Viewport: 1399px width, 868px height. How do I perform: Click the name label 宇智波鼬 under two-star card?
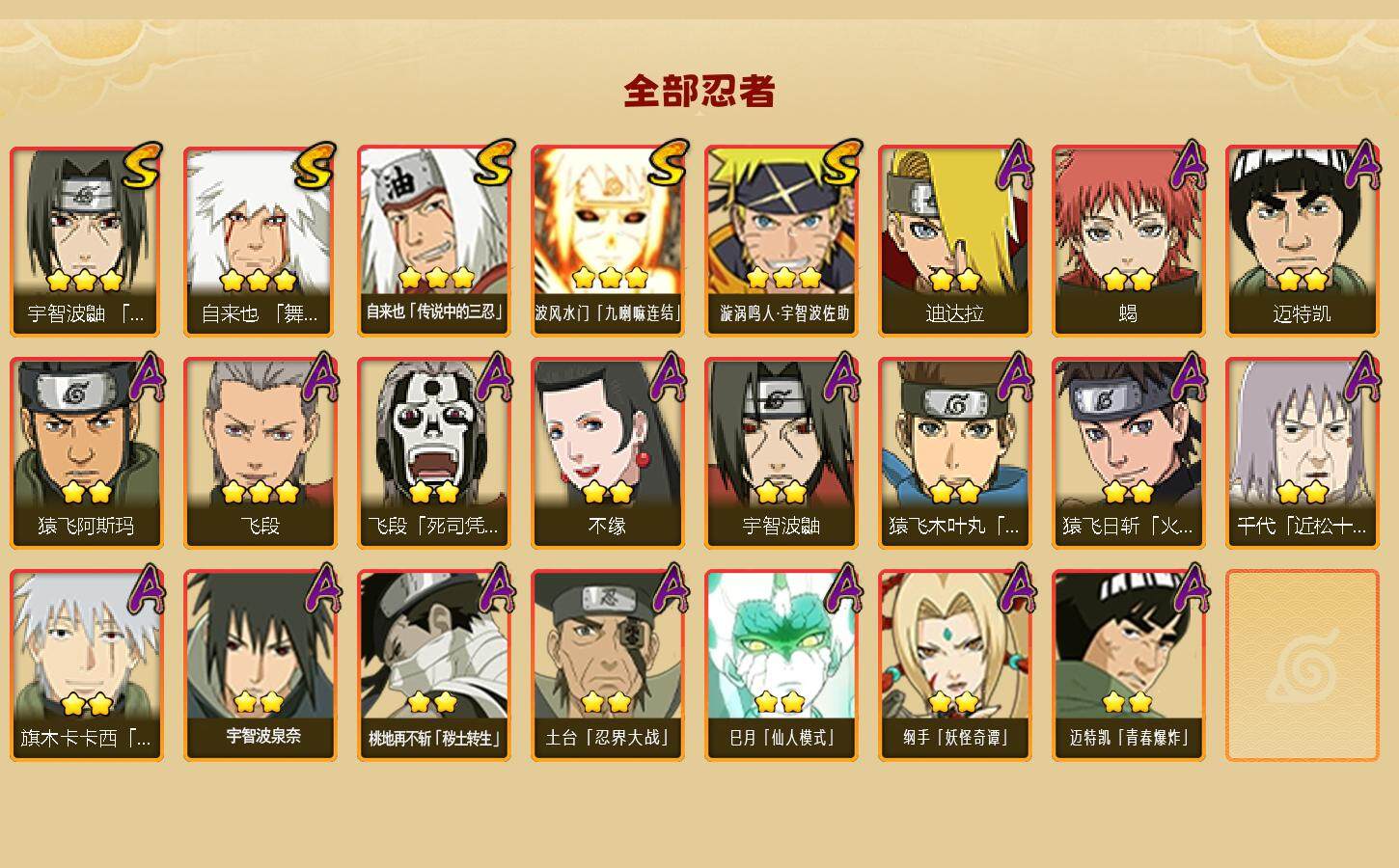(x=781, y=526)
